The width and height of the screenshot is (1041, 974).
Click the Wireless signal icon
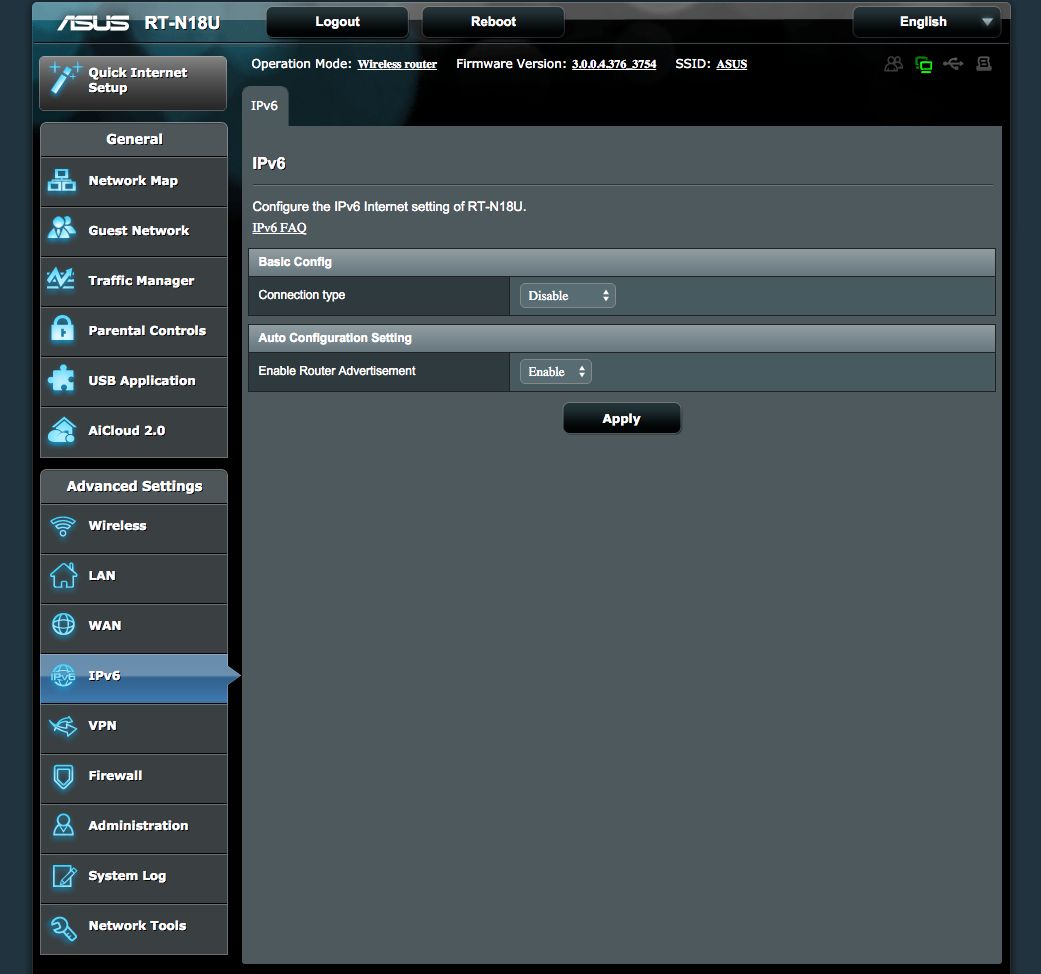click(x=63, y=526)
